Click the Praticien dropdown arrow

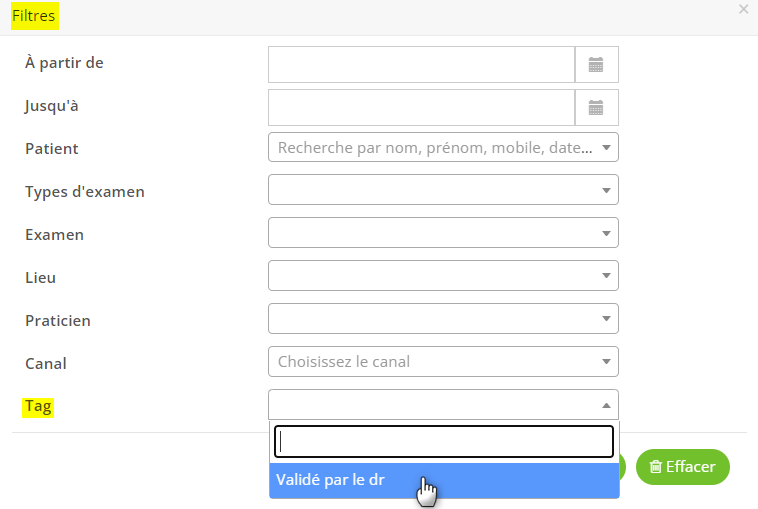pos(606,319)
